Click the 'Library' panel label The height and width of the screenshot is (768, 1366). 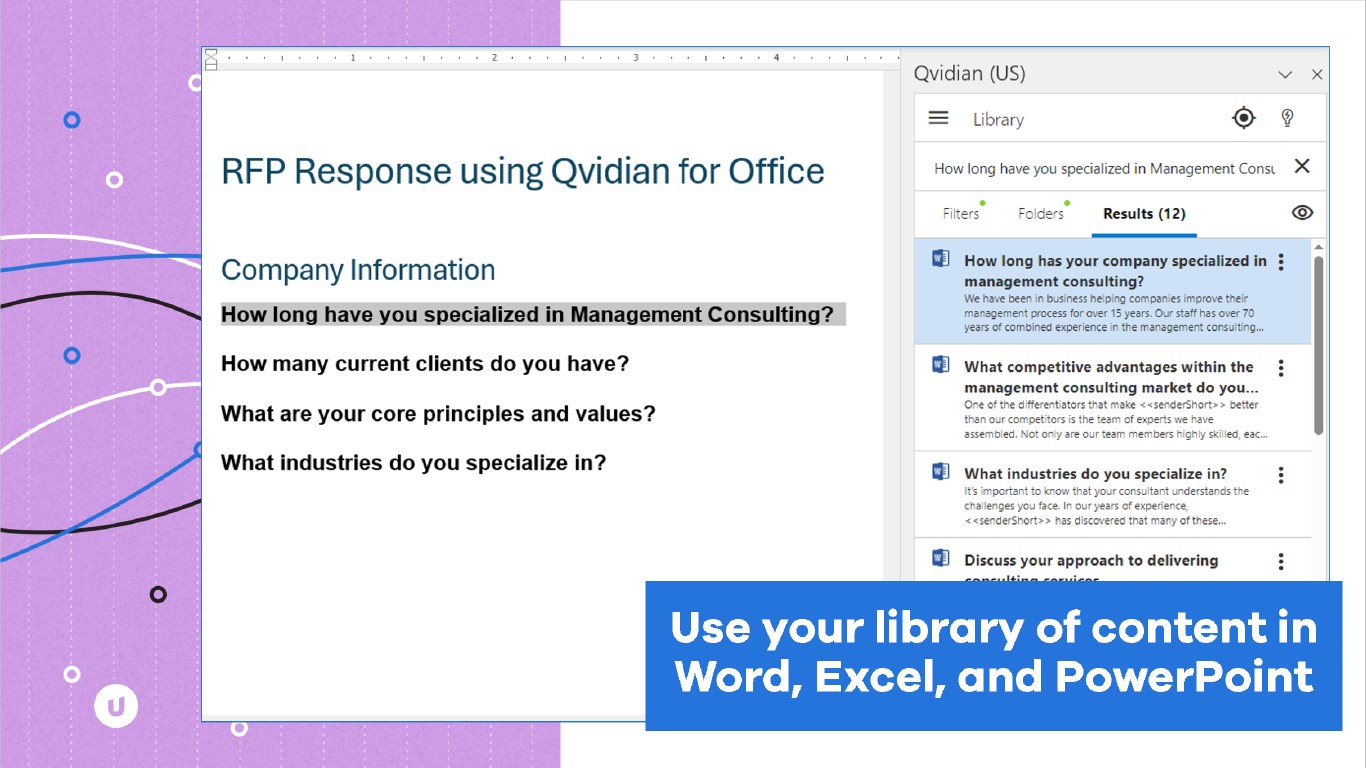pos(999,119)
